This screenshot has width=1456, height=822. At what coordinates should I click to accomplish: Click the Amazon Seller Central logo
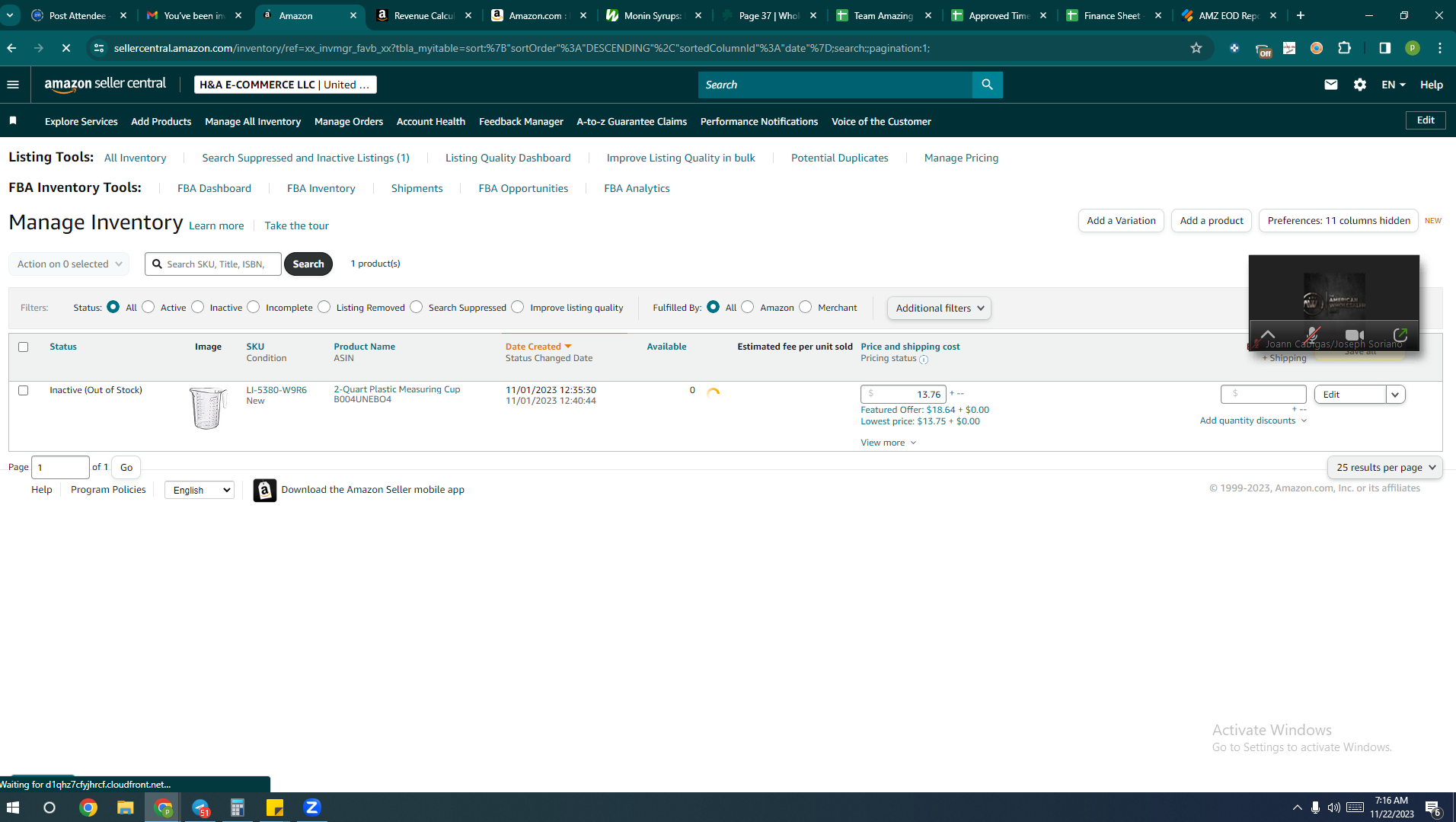pos(105,85)
